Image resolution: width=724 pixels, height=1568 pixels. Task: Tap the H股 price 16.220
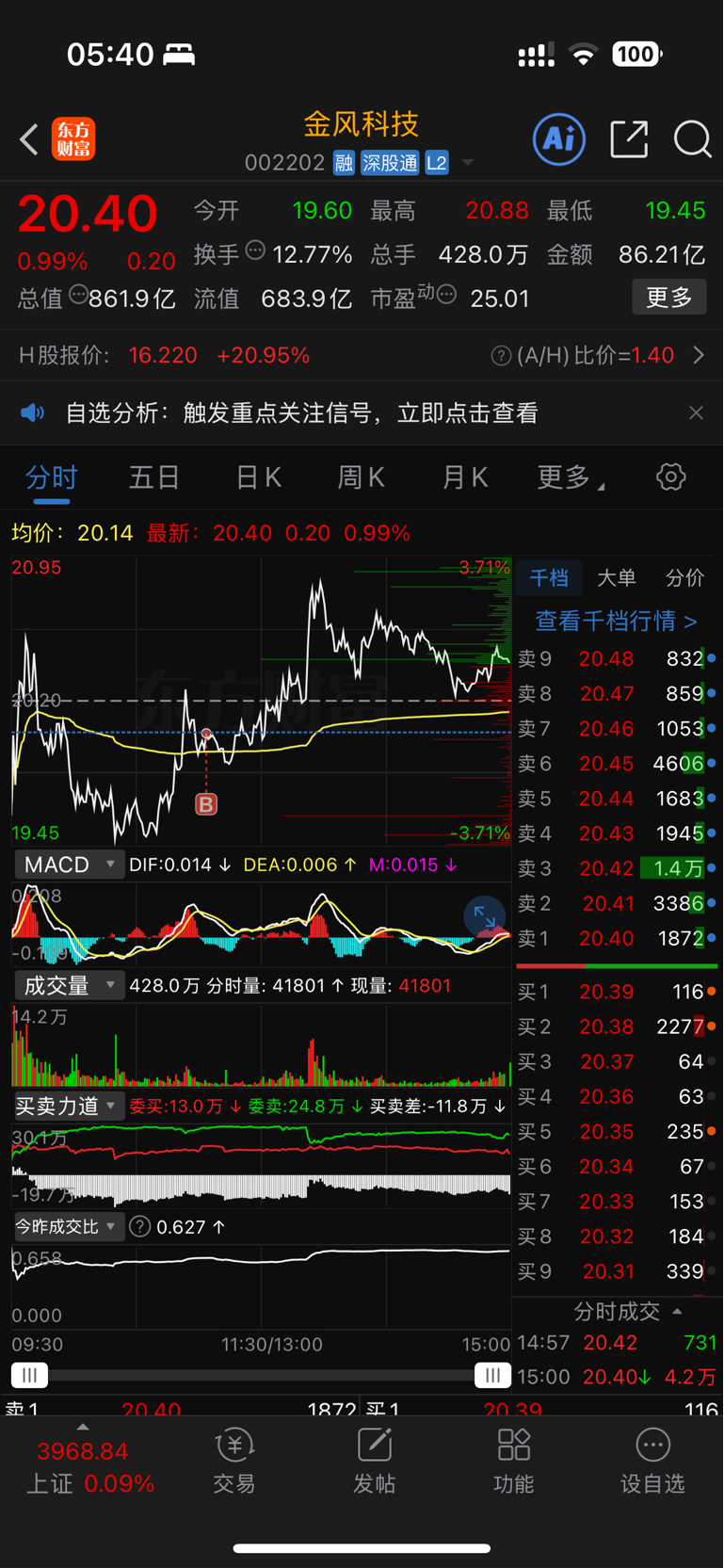[163, 355]
